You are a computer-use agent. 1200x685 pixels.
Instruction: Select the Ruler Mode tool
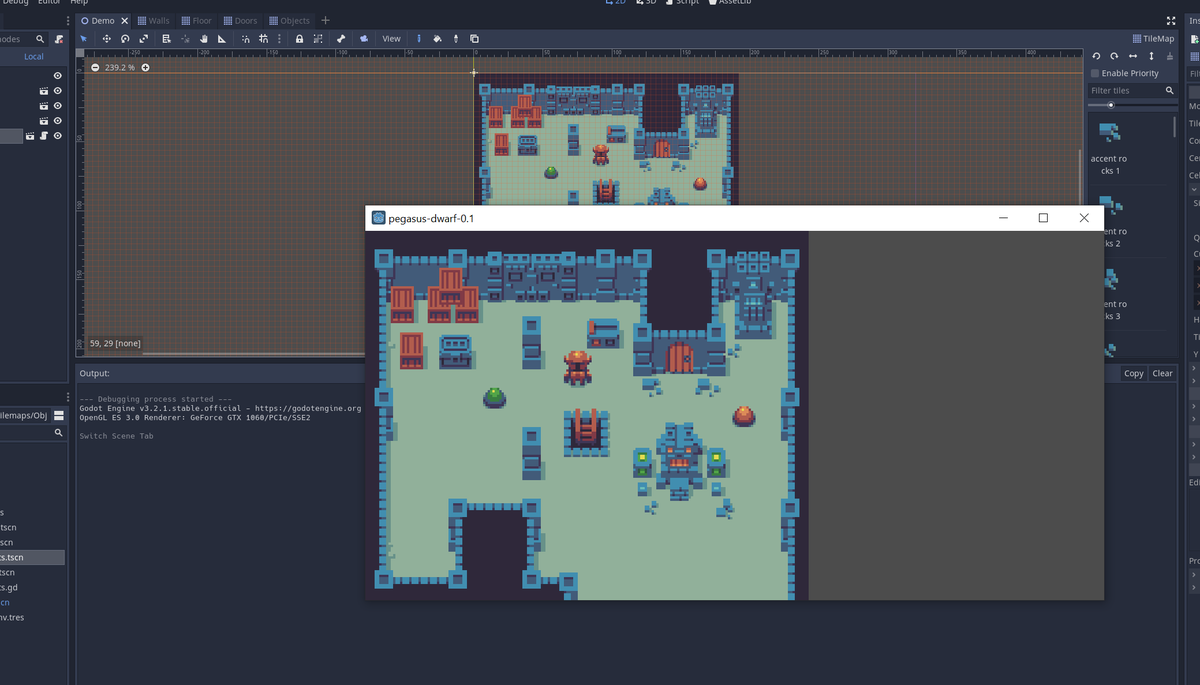[x=221, y=39]
